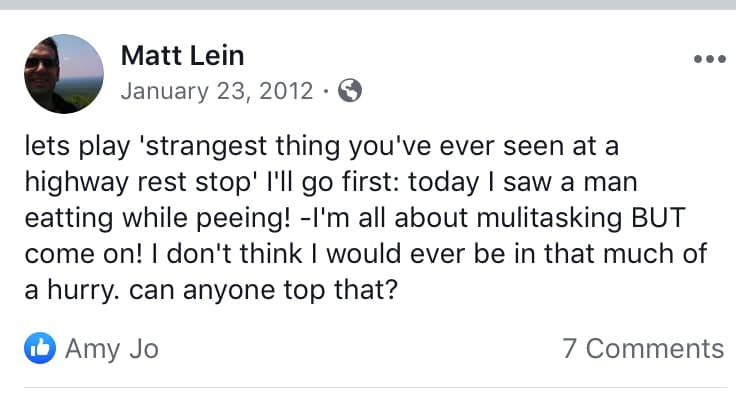Open the 7 Comments link
The image size is (736, 400).
[x=643, y=348]
